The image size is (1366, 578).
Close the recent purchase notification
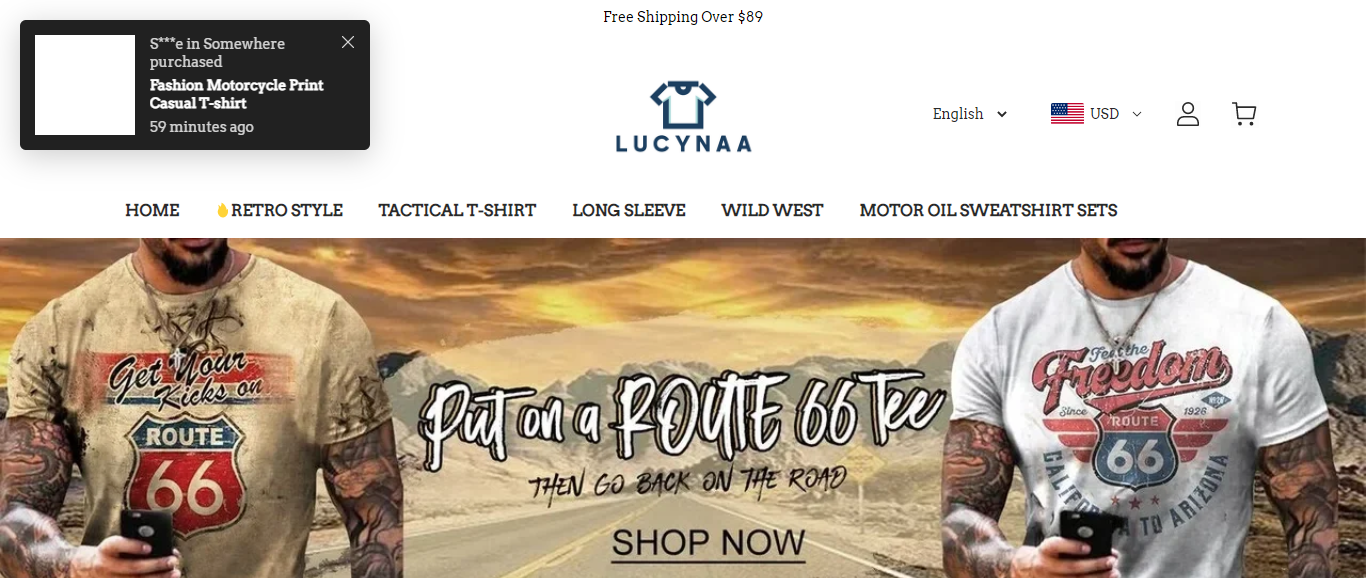pyautogui.click(x=348, y=42)
